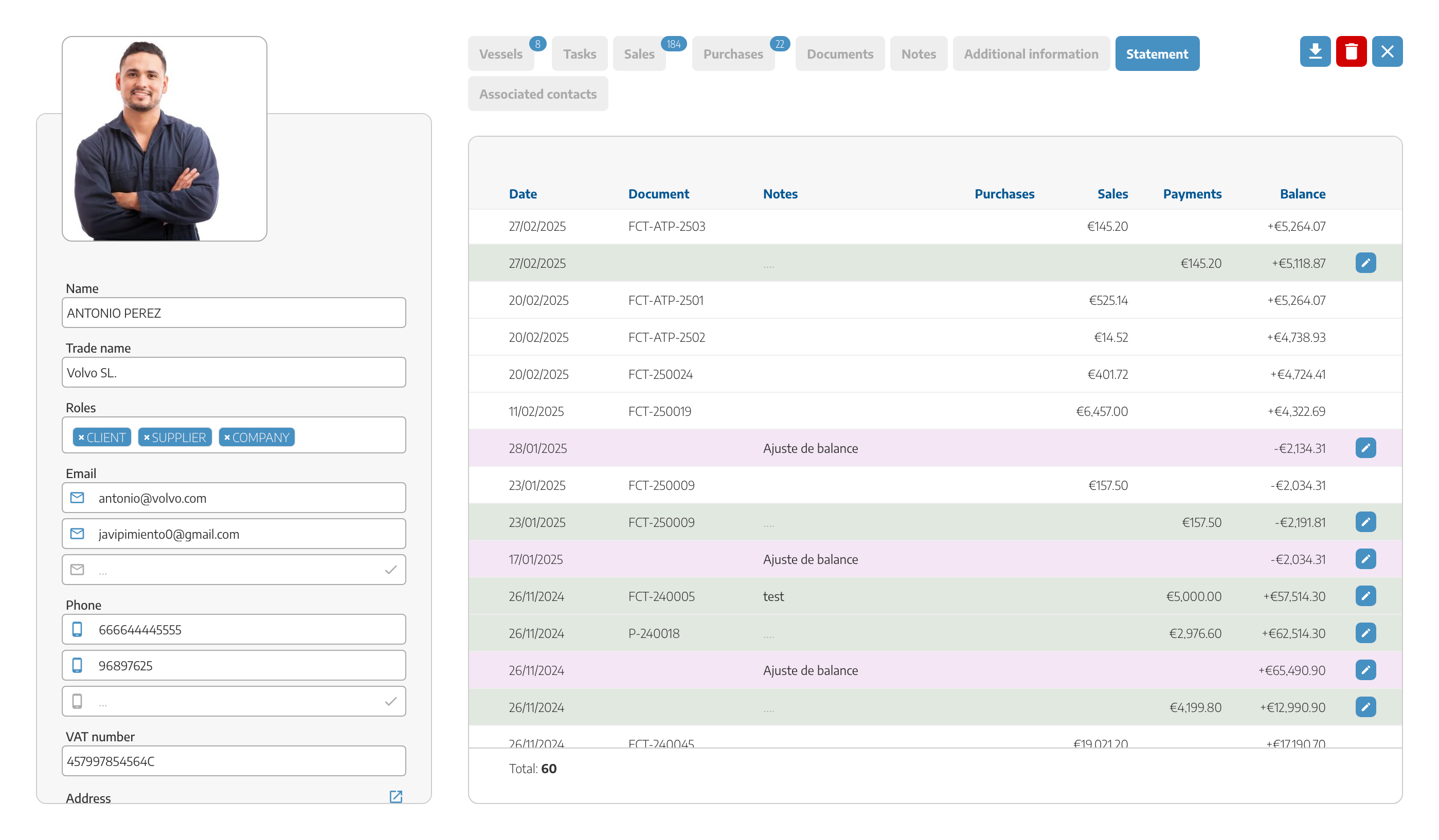Edit the 28/01/2025 Ajuste de balance row

click(1365, 448)
